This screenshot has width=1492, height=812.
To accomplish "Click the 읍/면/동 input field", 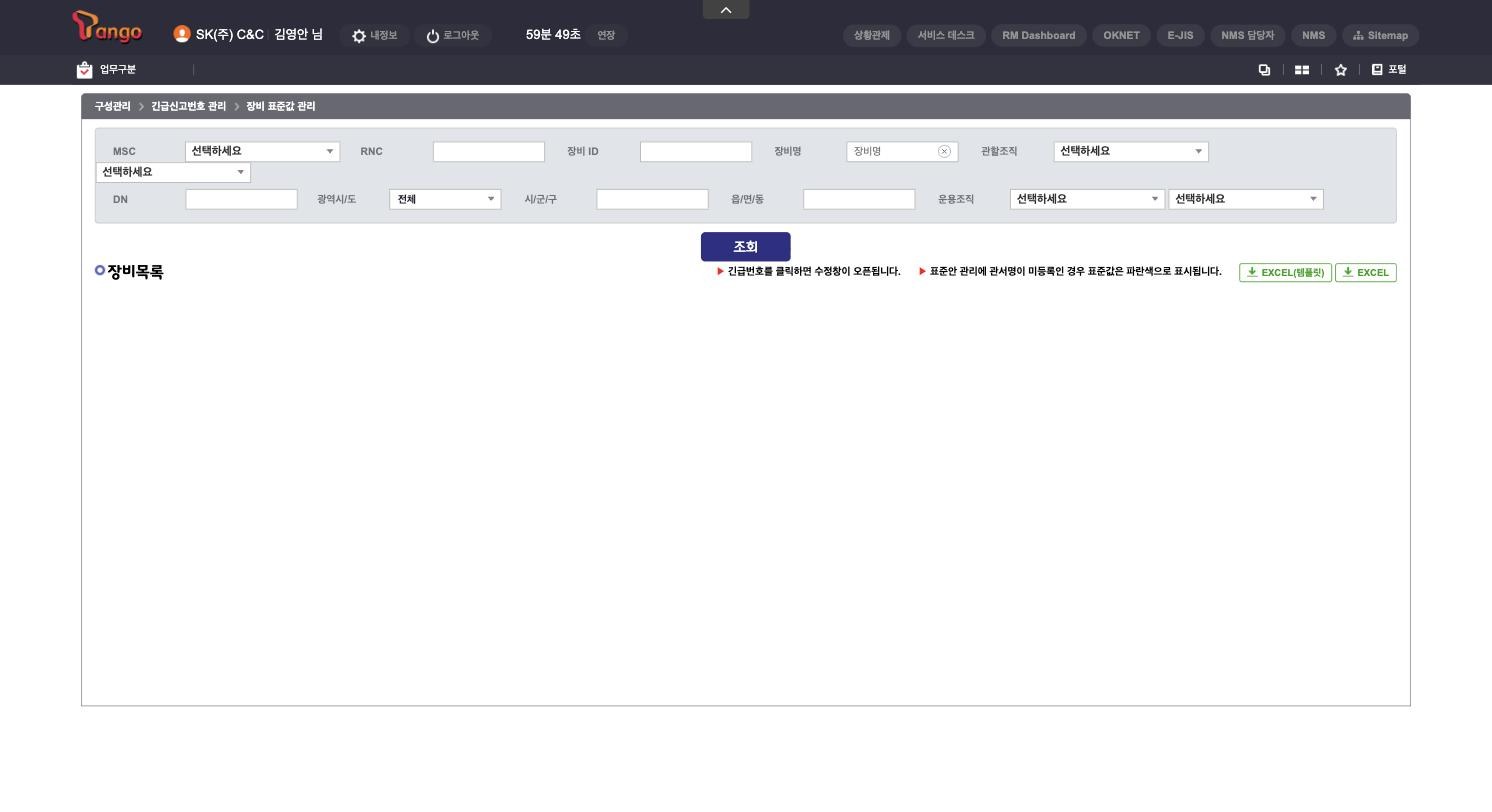I will pyautogui.click(x=859, y=199).
